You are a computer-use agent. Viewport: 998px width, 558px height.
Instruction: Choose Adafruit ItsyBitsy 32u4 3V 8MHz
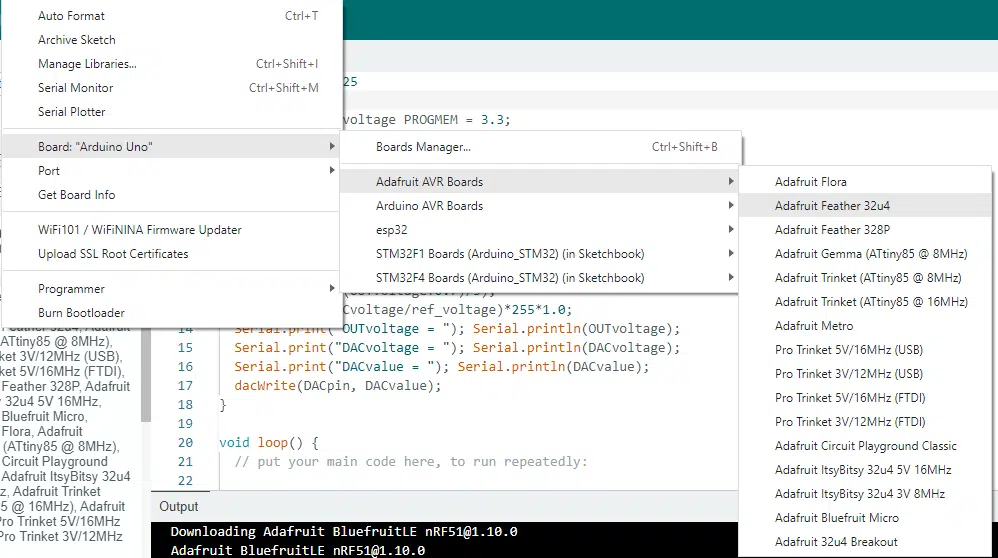pos(866,494)
